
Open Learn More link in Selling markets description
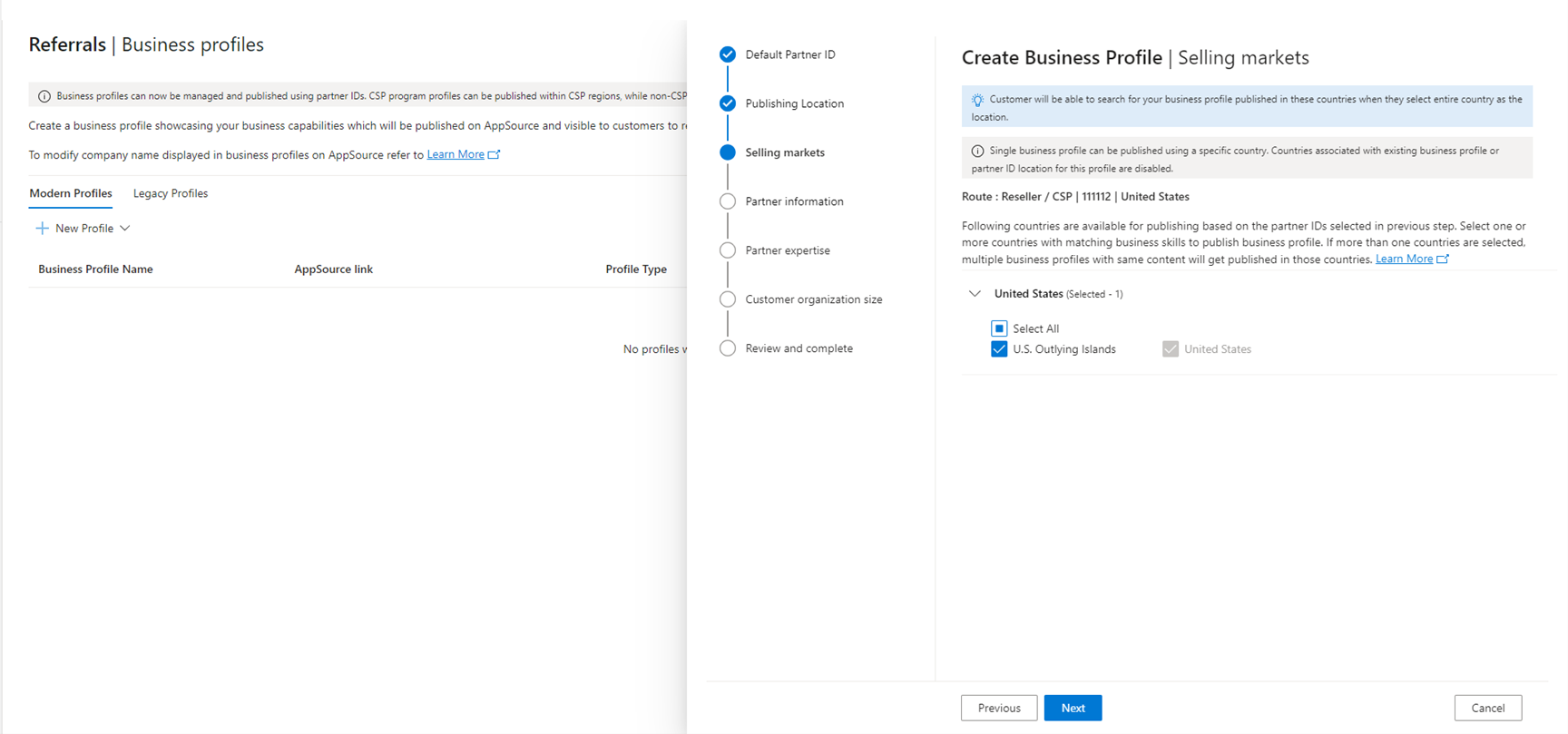pyautogui.click(x=1404, y=259)
